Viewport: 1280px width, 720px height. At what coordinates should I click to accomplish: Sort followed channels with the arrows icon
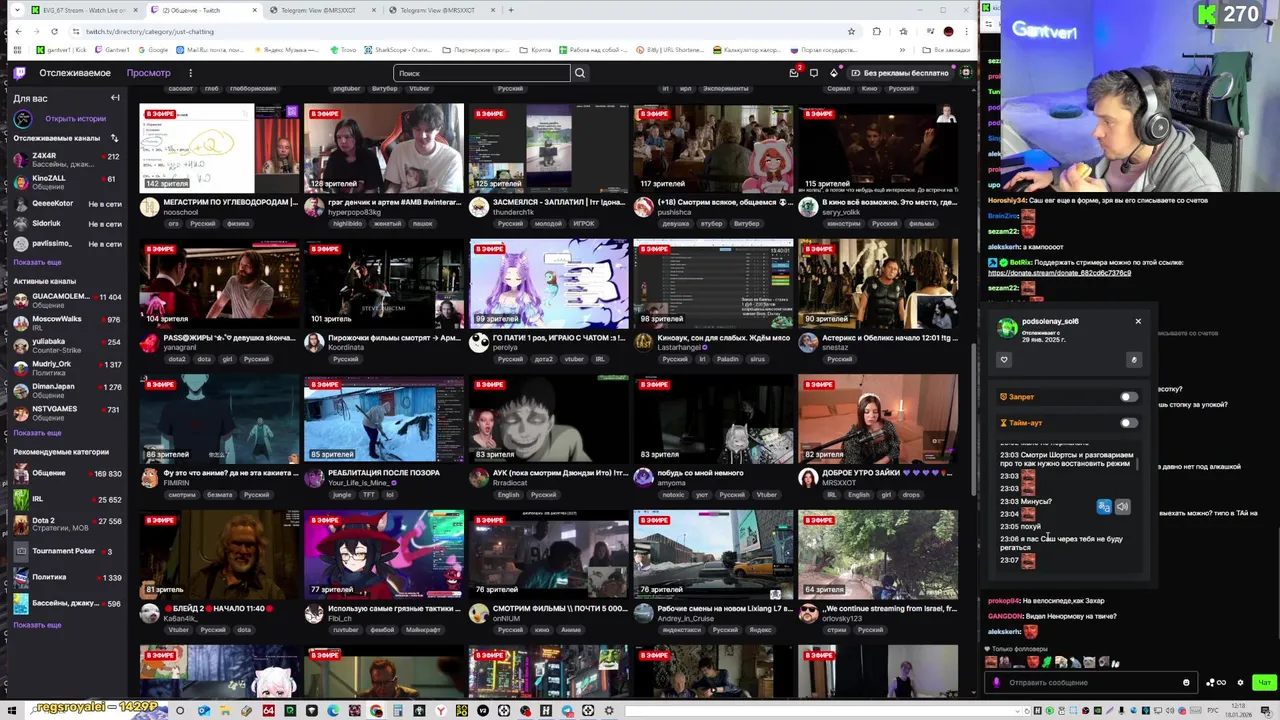(x=114, y=138)
